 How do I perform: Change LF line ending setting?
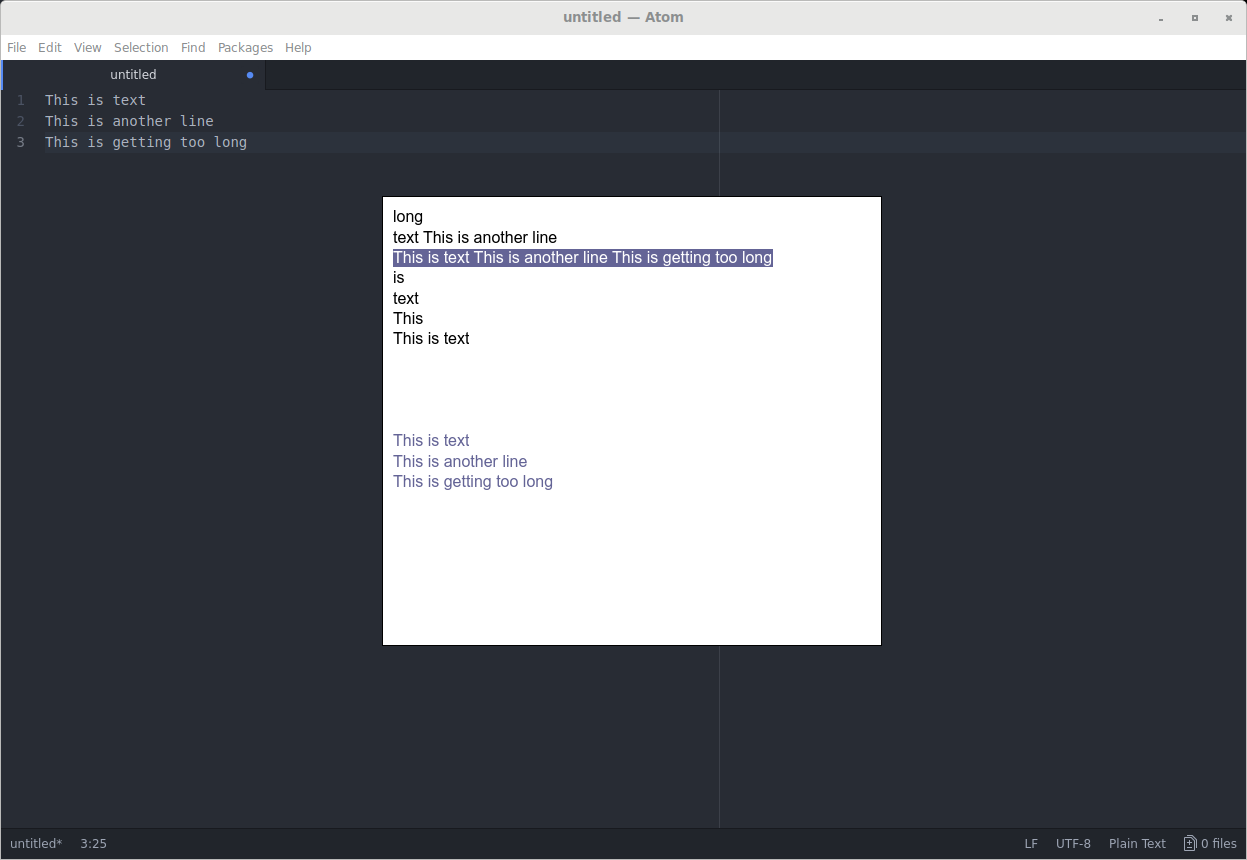[1031, 844]
